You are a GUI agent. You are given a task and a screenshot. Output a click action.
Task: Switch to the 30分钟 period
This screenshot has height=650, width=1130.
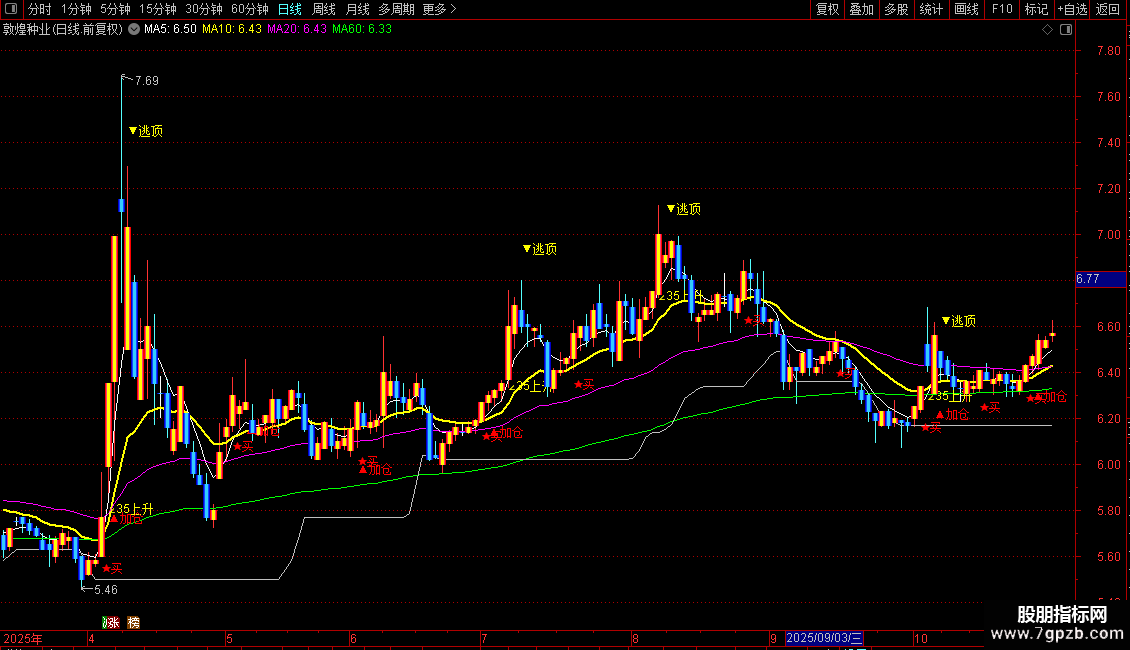click(204, 9)
